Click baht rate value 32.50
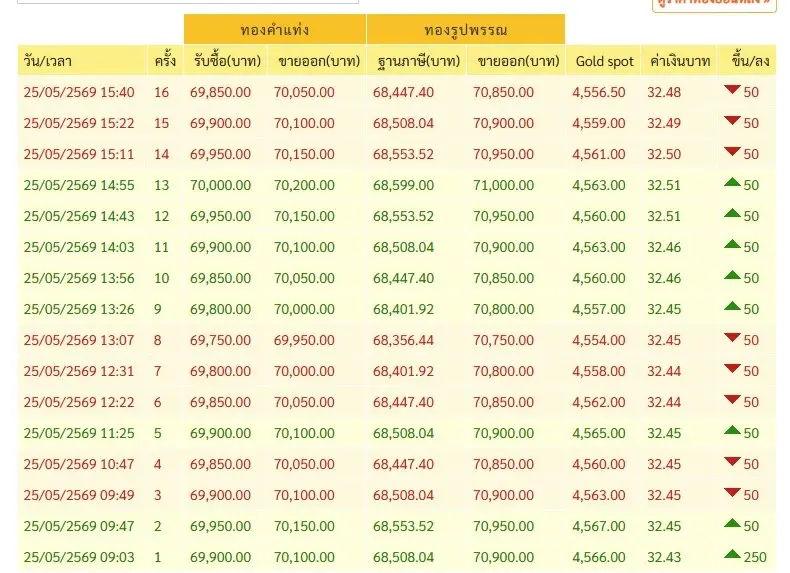 click(x=664, y=154)
